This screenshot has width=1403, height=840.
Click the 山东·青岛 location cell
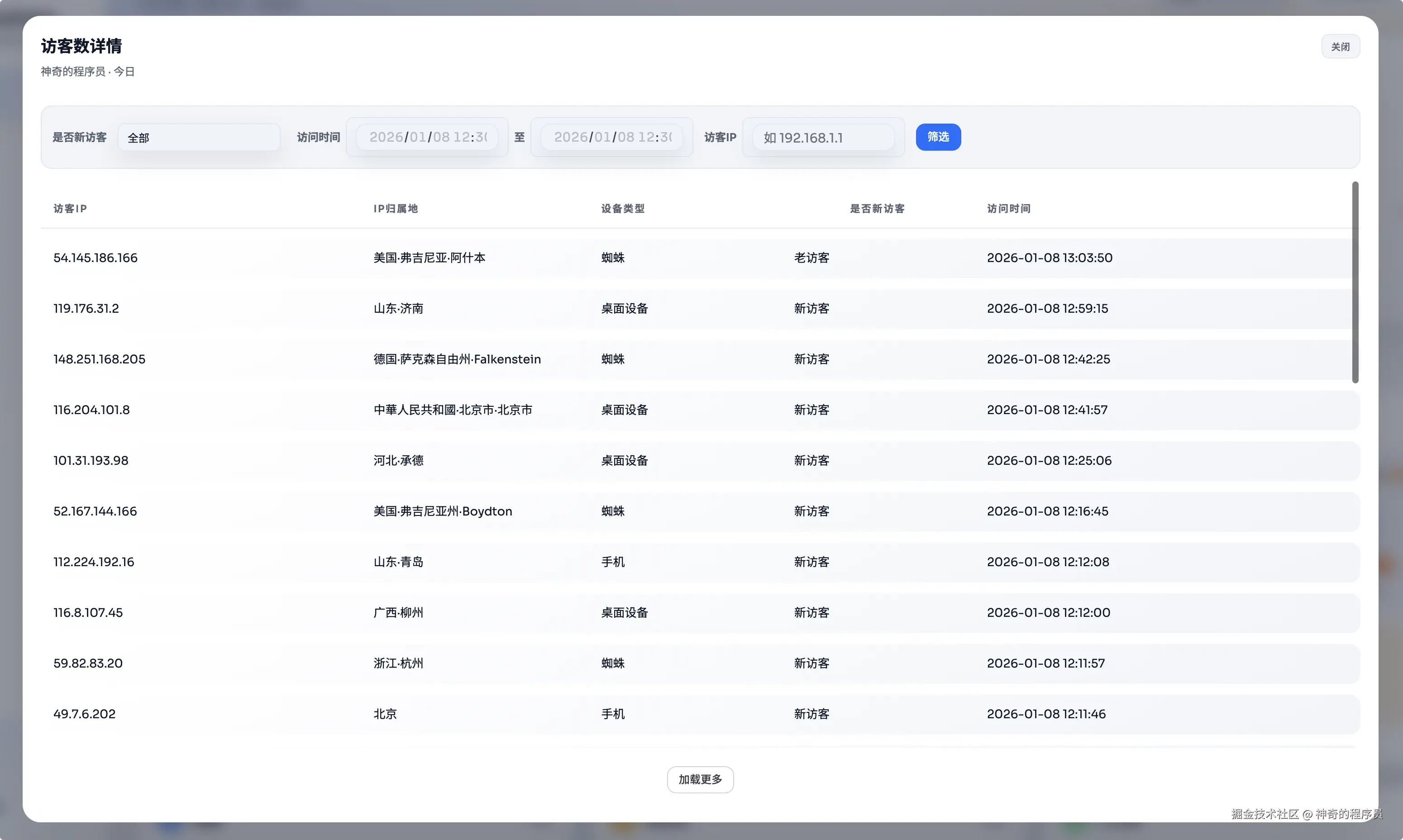[x=398, y=562]
